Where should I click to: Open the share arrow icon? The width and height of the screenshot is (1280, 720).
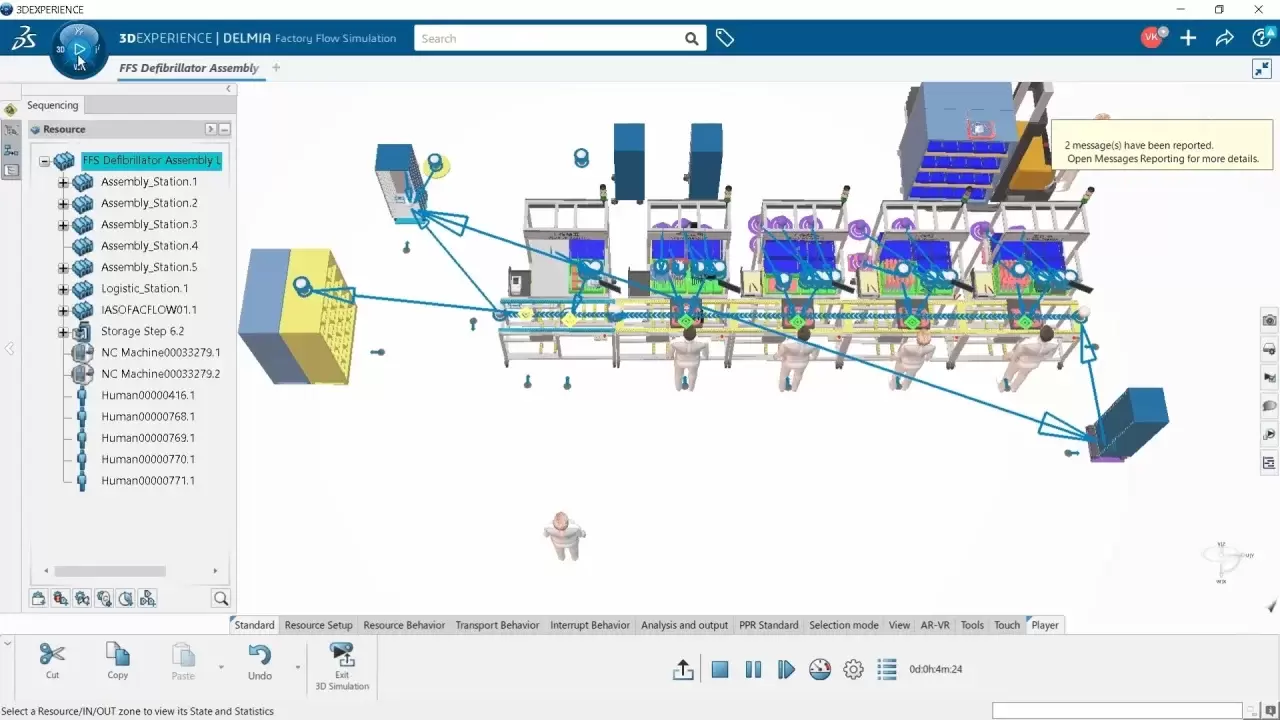coord(1224,38)
